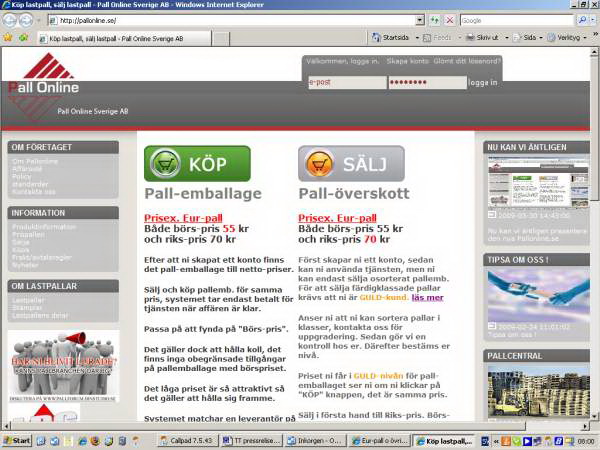
Task: Click the Policy sidebar link
Action: point(22,176)
